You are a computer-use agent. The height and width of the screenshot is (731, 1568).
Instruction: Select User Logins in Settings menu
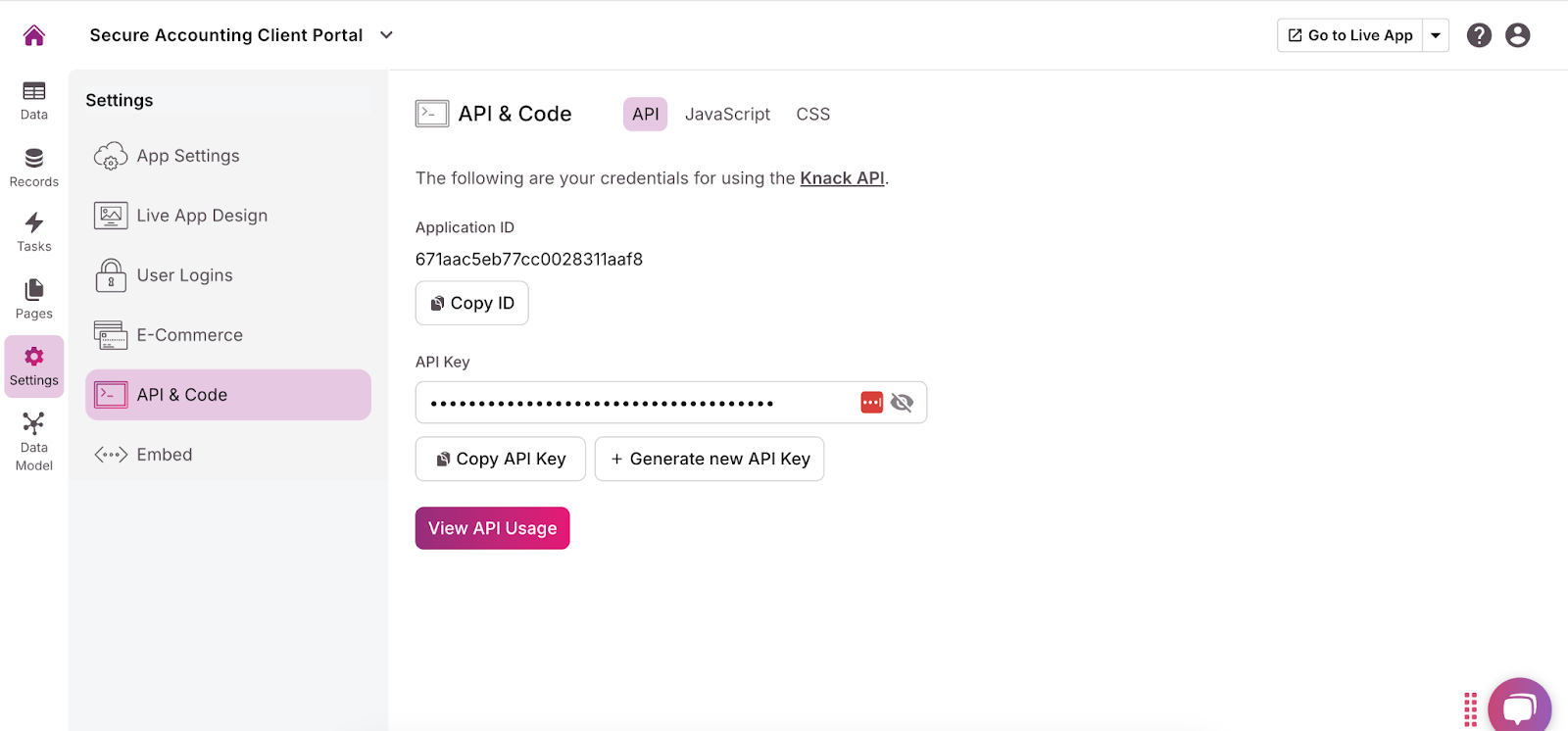coord(185,275)
